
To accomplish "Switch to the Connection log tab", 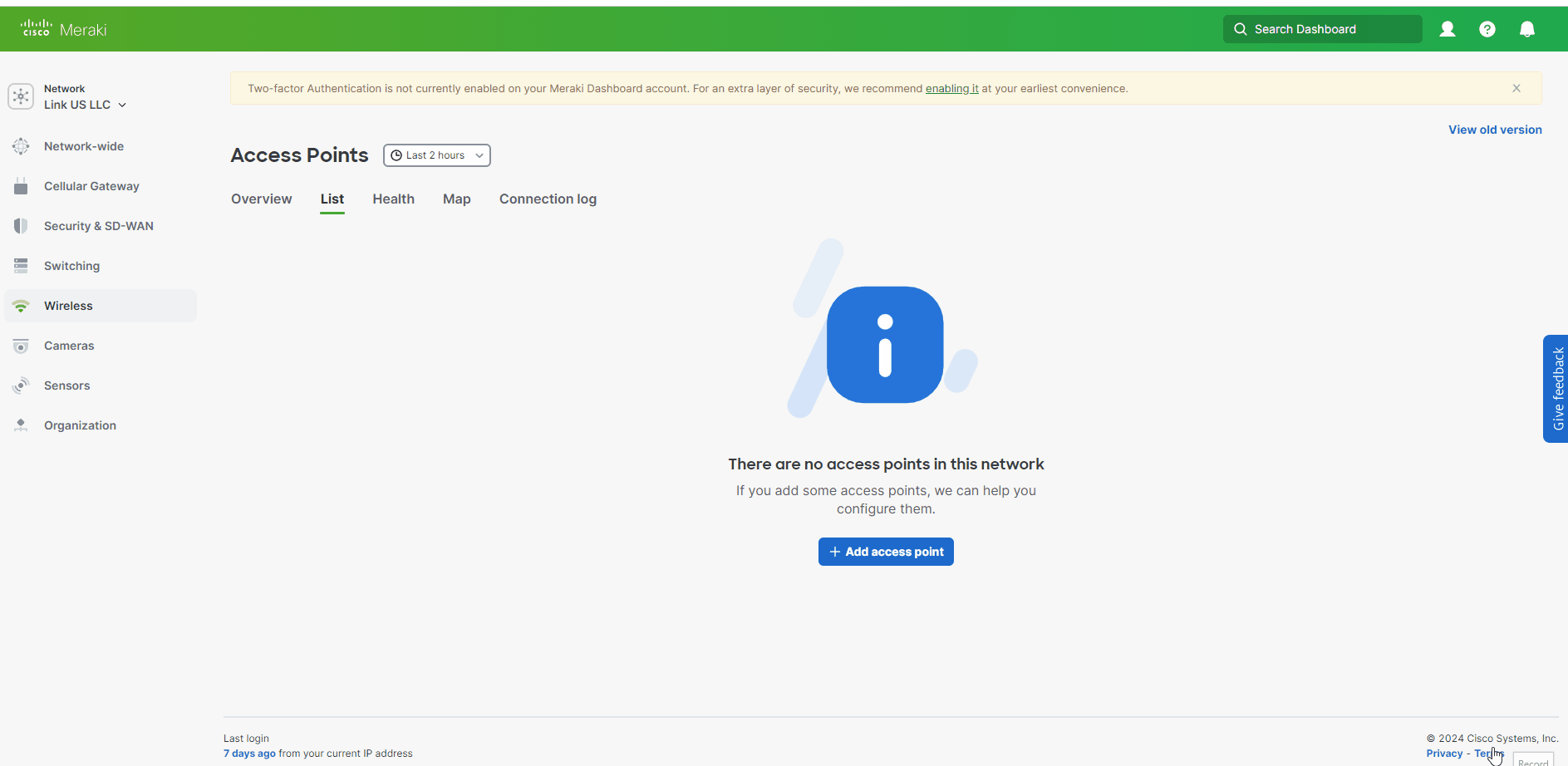I will 548,199.
